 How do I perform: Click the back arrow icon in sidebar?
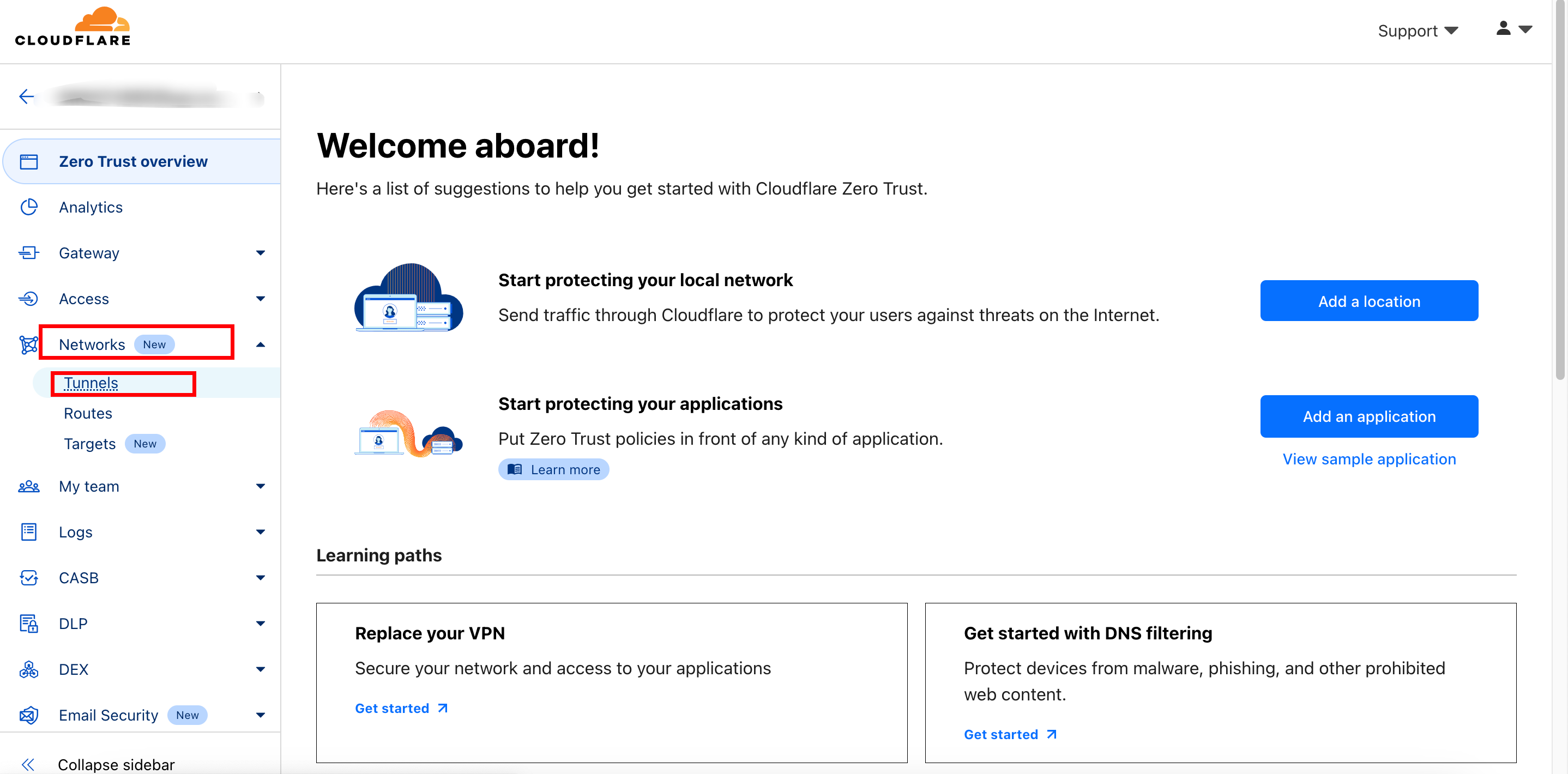(x=26, y=97)
